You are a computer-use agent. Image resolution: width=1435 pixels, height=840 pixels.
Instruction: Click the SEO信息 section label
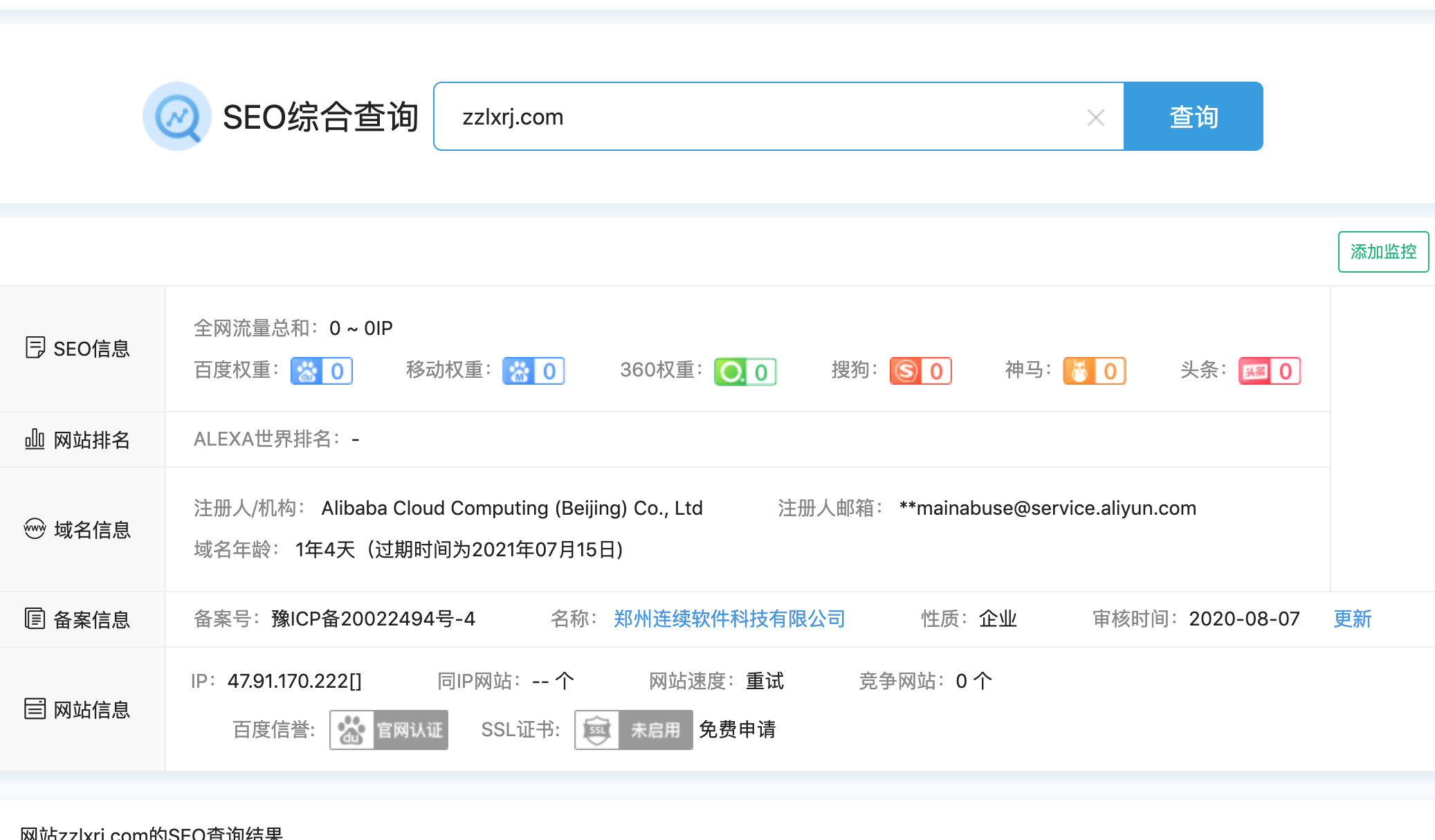point(92,349)
